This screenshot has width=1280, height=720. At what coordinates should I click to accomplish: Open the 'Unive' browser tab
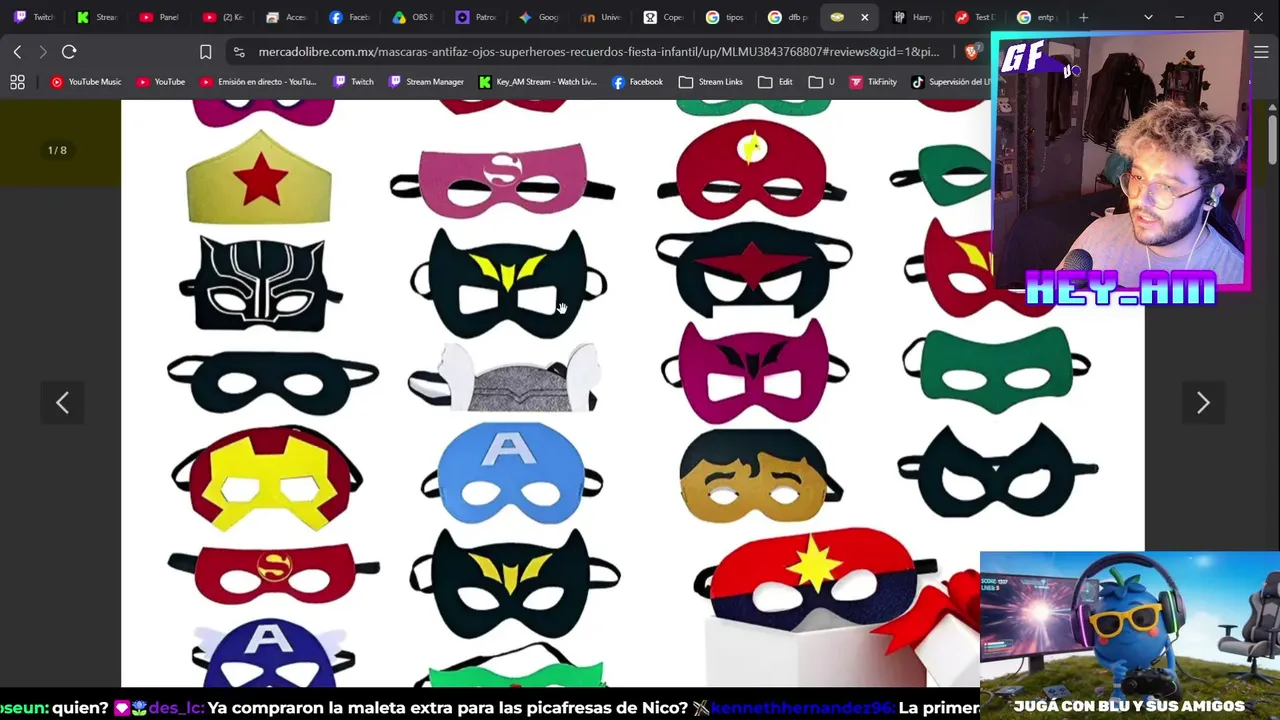[x=602, y=17]
